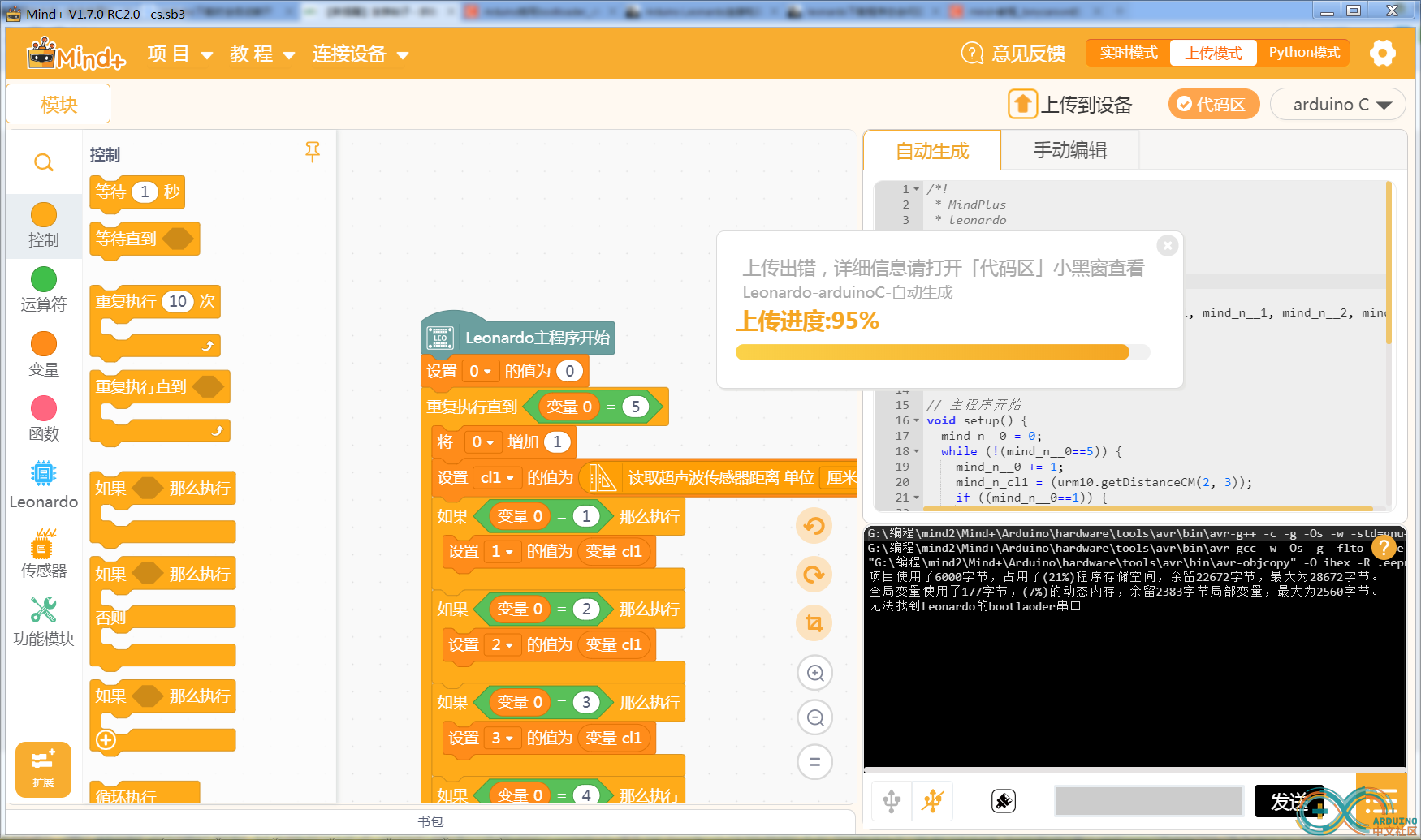Select the 控制 orange category circle

44,215
